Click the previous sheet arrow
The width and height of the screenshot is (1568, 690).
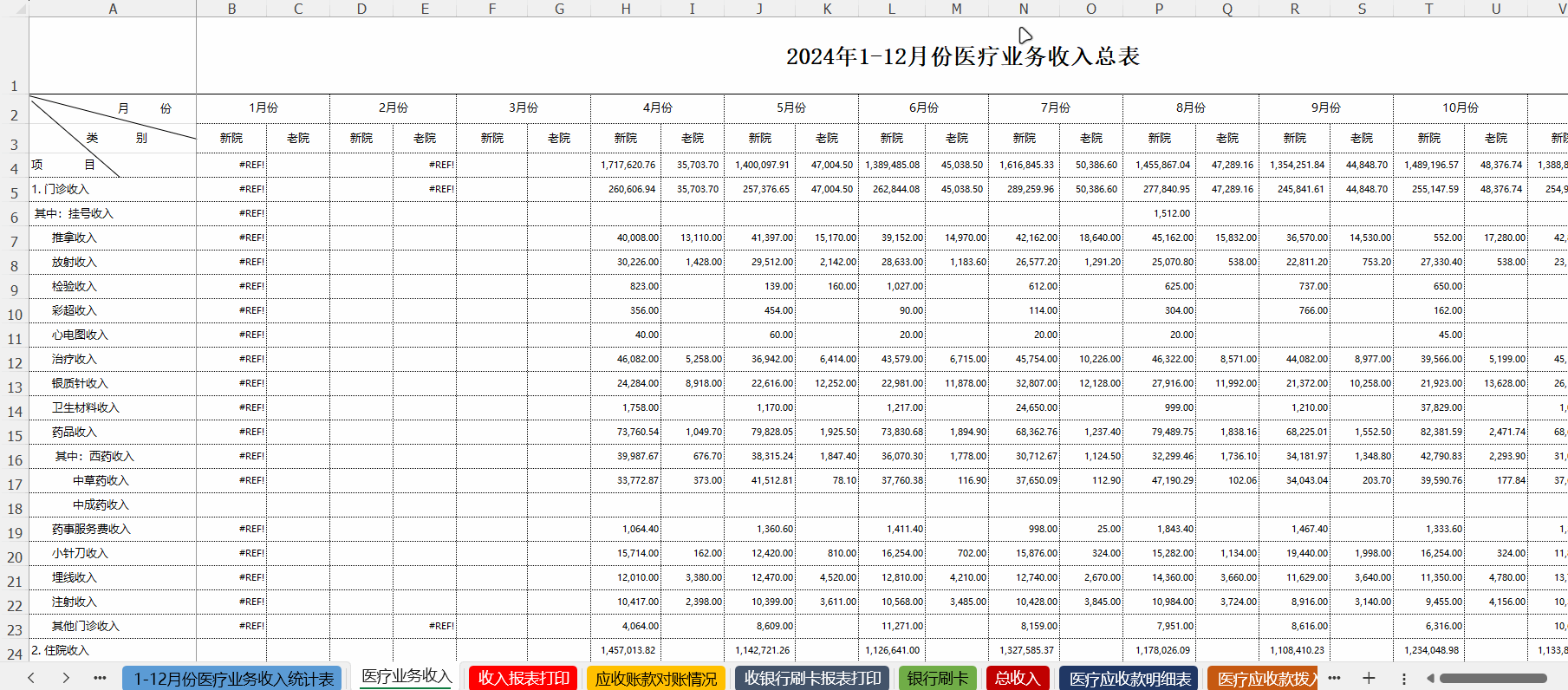[31, 678]
